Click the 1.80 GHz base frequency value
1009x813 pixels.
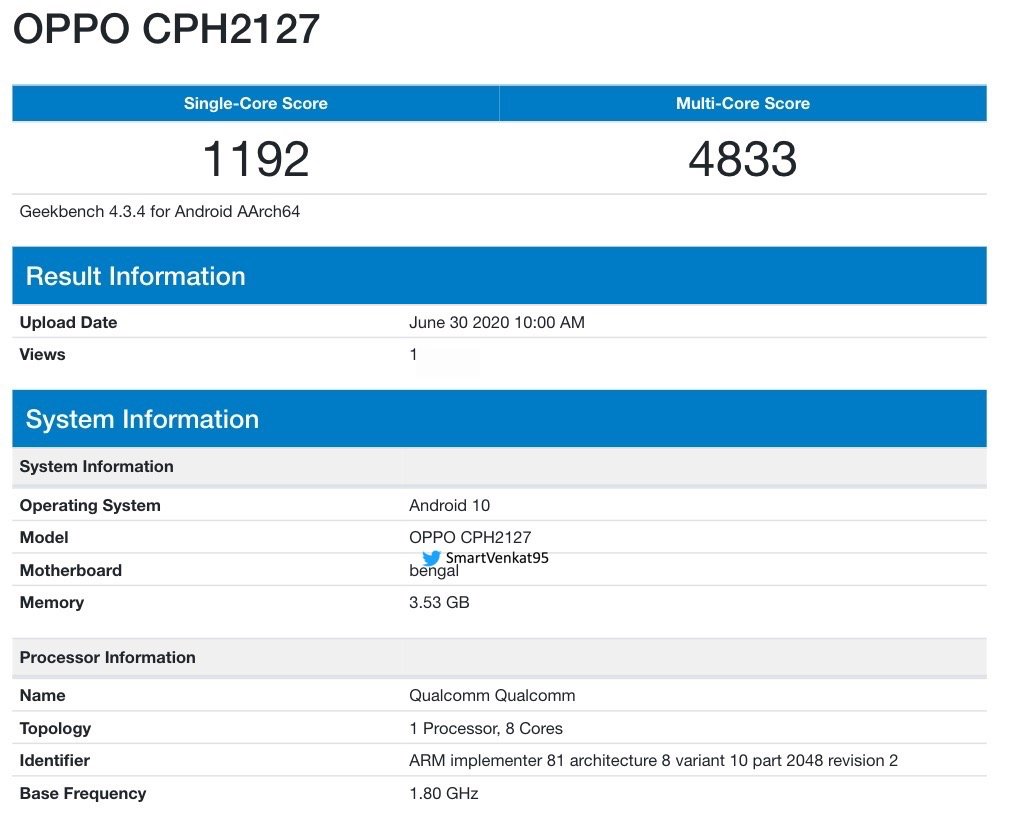click(443, 793)
